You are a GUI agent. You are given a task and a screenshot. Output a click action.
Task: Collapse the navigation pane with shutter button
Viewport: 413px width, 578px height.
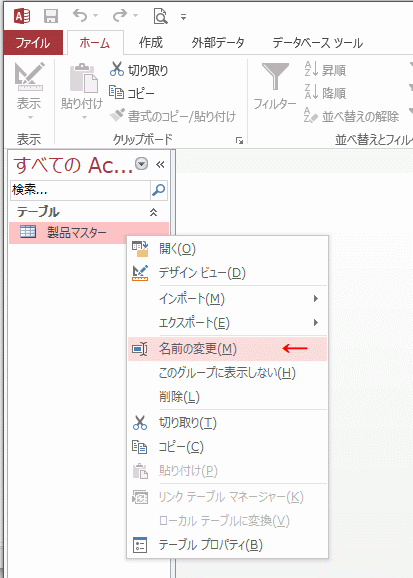(x=160, y=164)
